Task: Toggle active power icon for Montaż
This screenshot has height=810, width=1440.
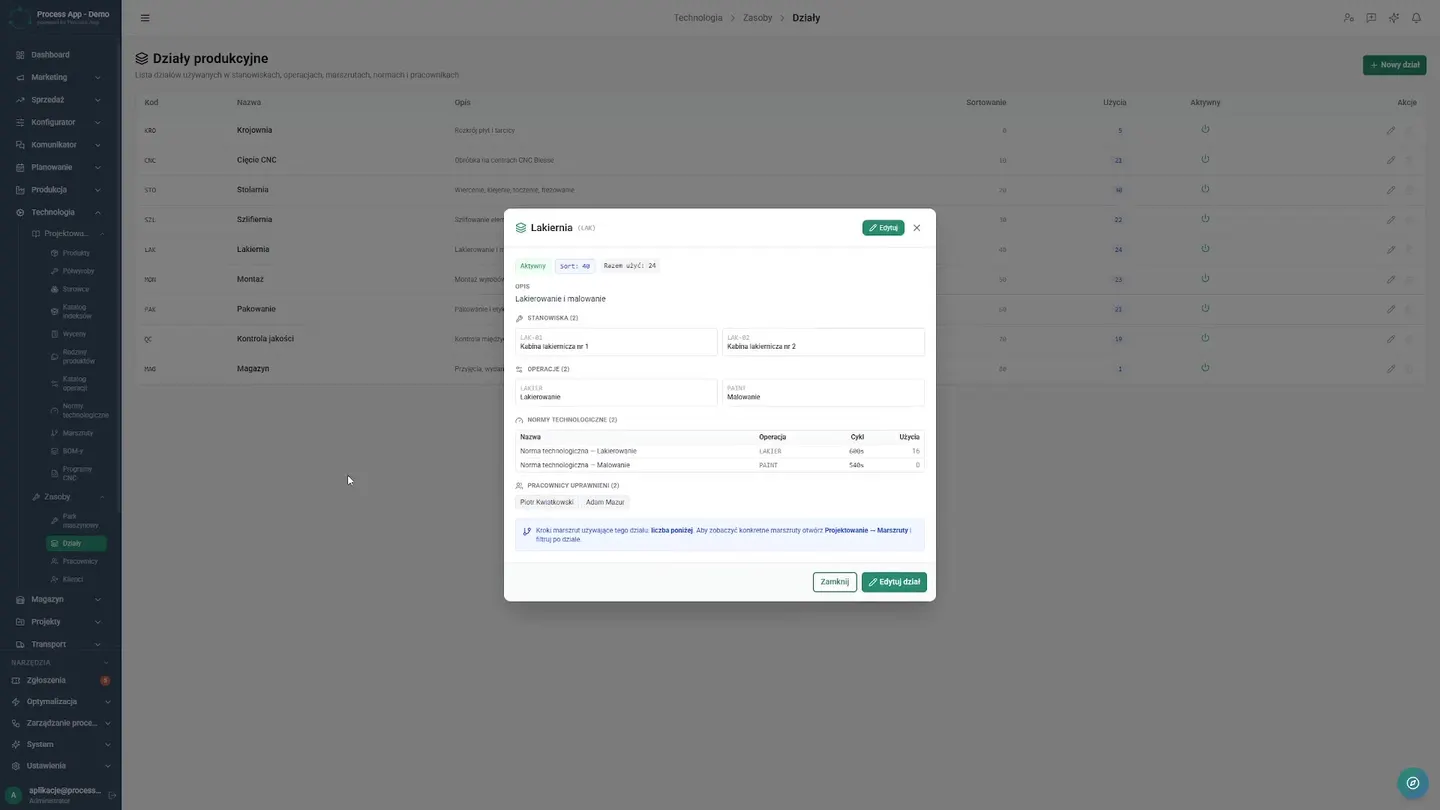Action: (1205, 278)
